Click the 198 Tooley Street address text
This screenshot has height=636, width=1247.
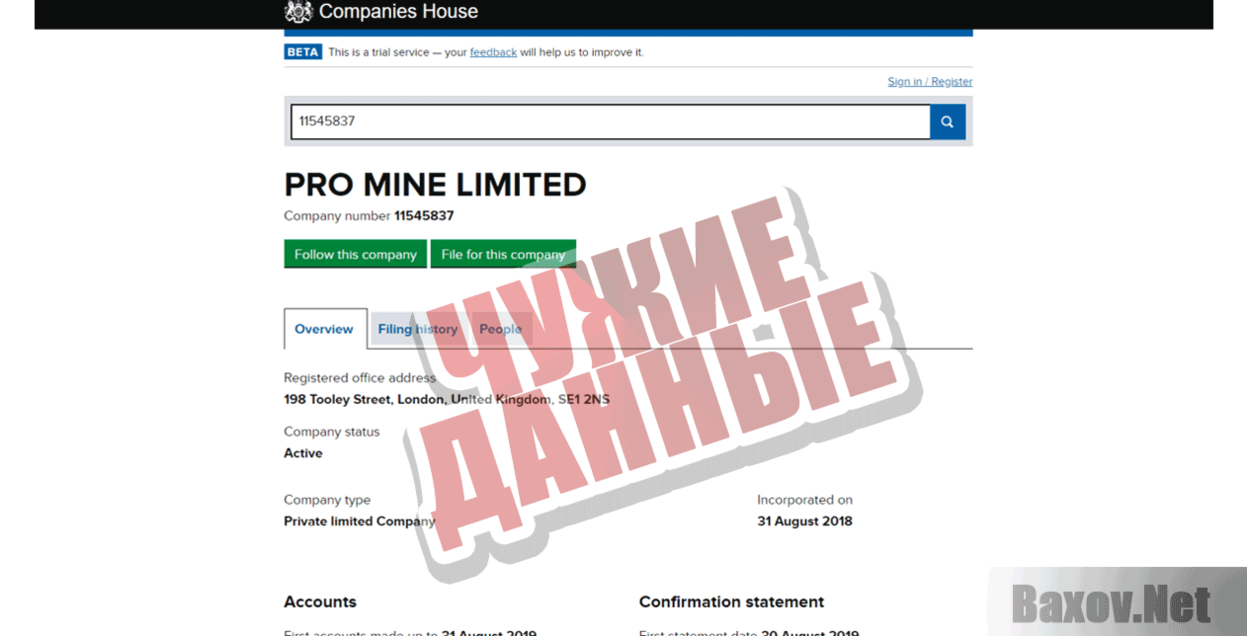(x=447, y=399)
